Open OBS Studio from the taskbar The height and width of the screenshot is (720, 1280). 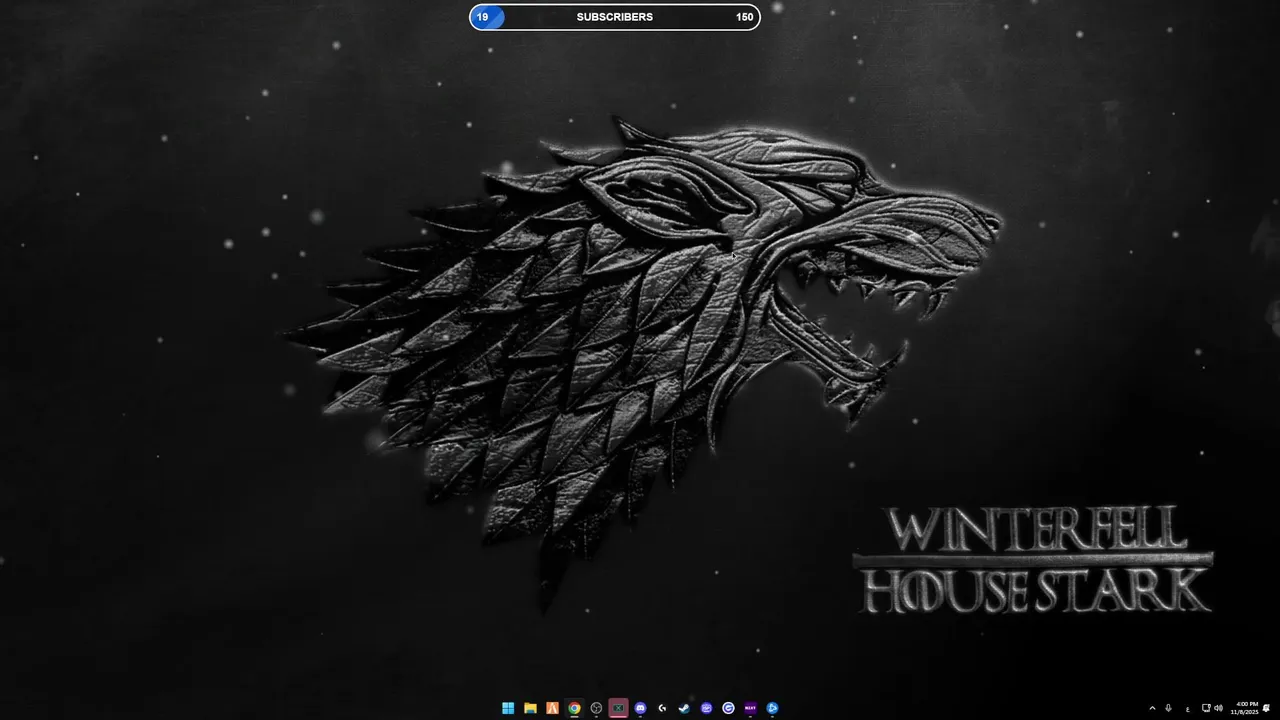tap(596, 708)
